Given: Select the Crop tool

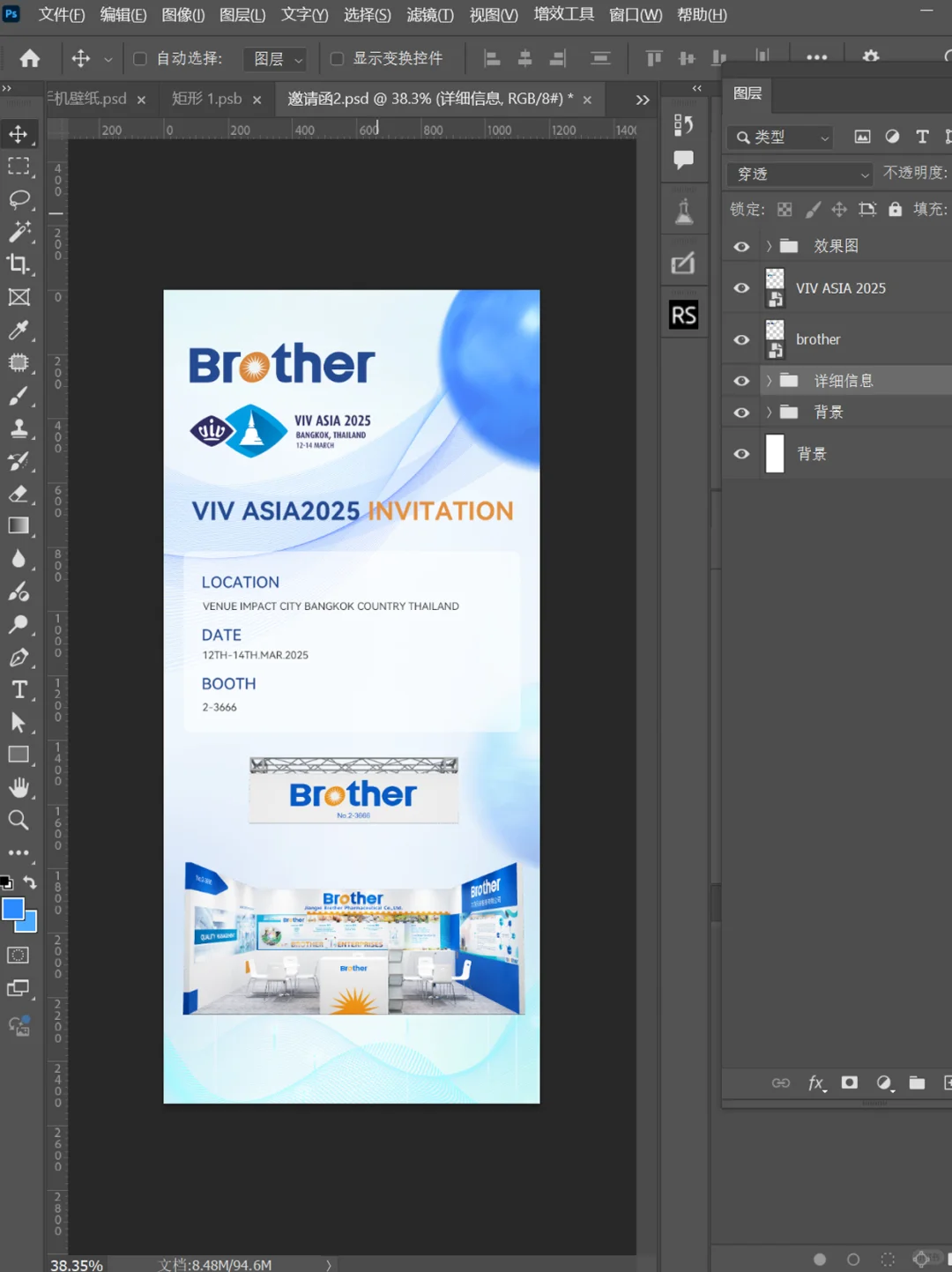Looking at the screenshot, I should [19, 264].
